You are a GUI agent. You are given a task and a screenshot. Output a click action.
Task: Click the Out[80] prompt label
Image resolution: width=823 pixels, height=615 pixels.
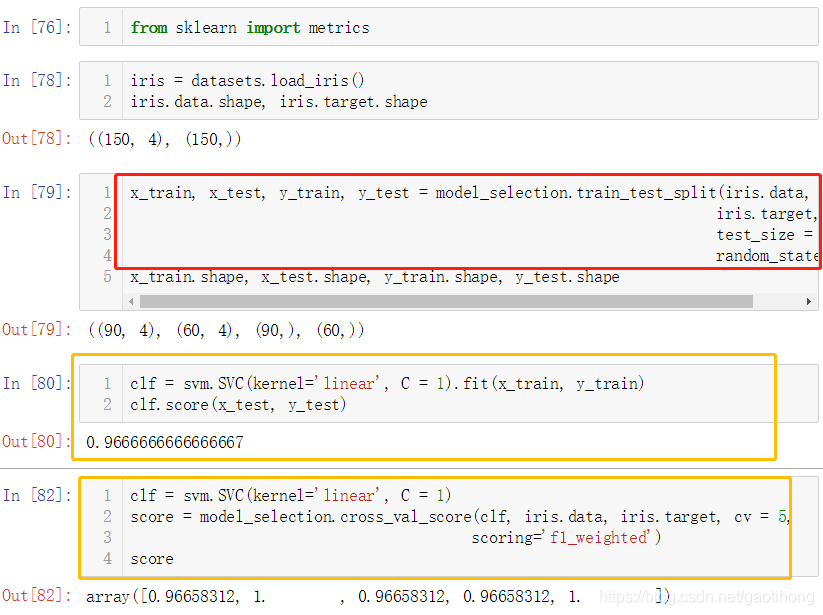tap(37, 441)
